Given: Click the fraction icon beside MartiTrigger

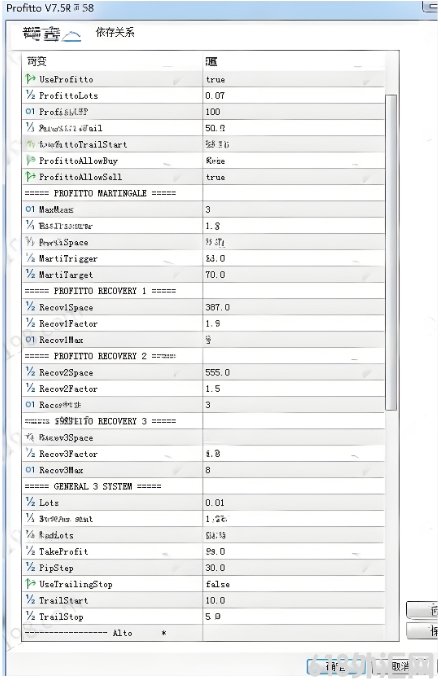Looking at the screenshot, I should tap(30, 258).
